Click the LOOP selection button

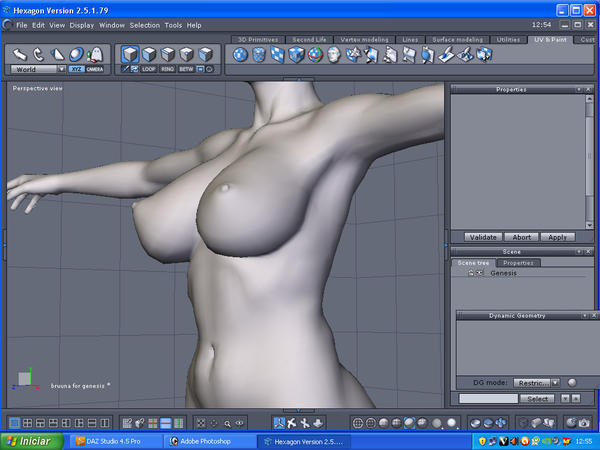coord(149,69)
